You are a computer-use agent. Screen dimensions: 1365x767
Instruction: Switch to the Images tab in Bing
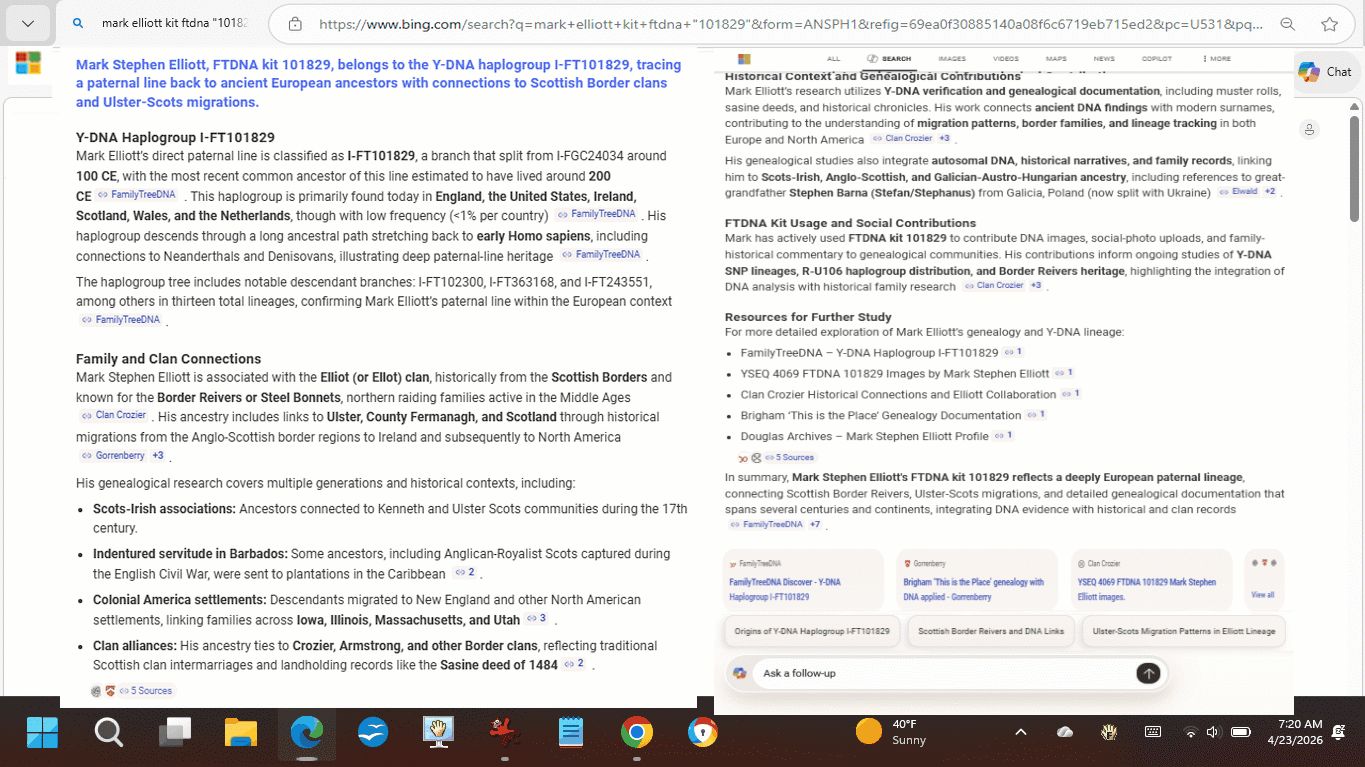(951, 59)
